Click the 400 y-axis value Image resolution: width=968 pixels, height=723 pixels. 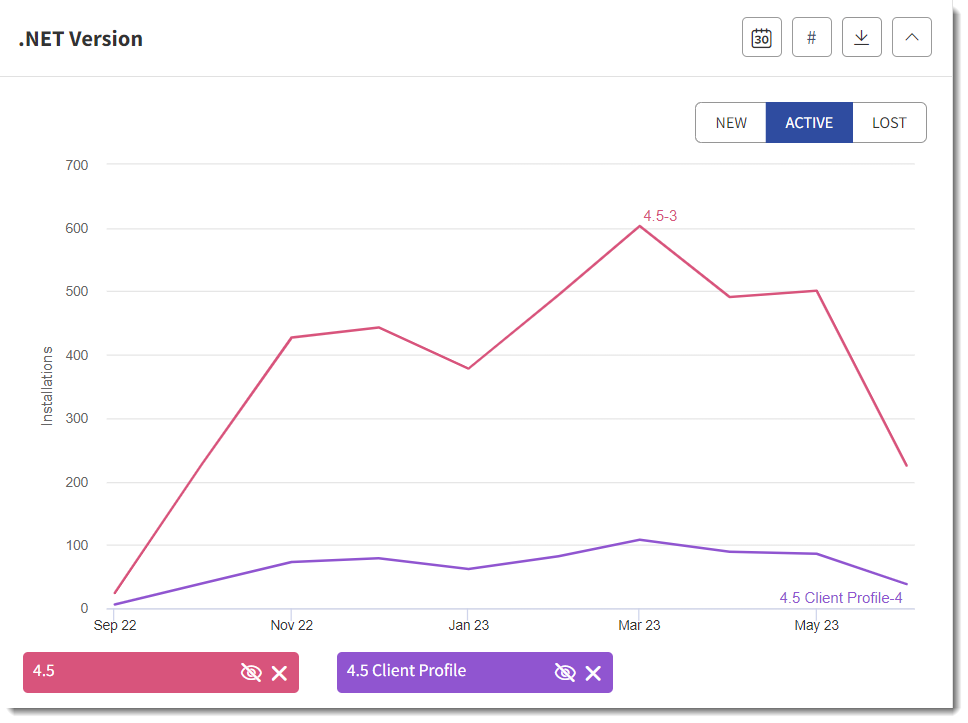click(77, 355)
